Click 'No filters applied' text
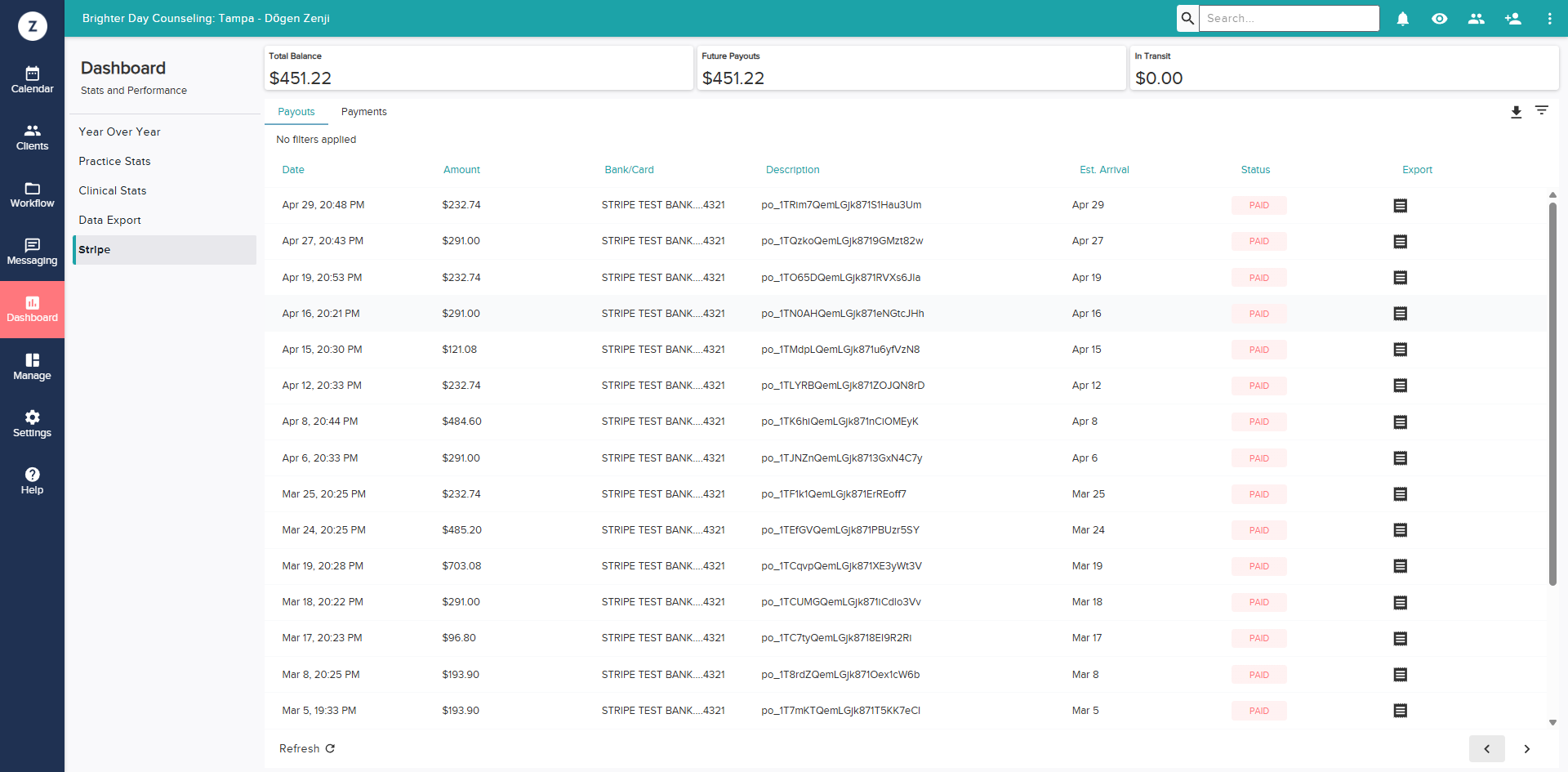Viewport: 1568px width, 772px height. tap(316, 140)
